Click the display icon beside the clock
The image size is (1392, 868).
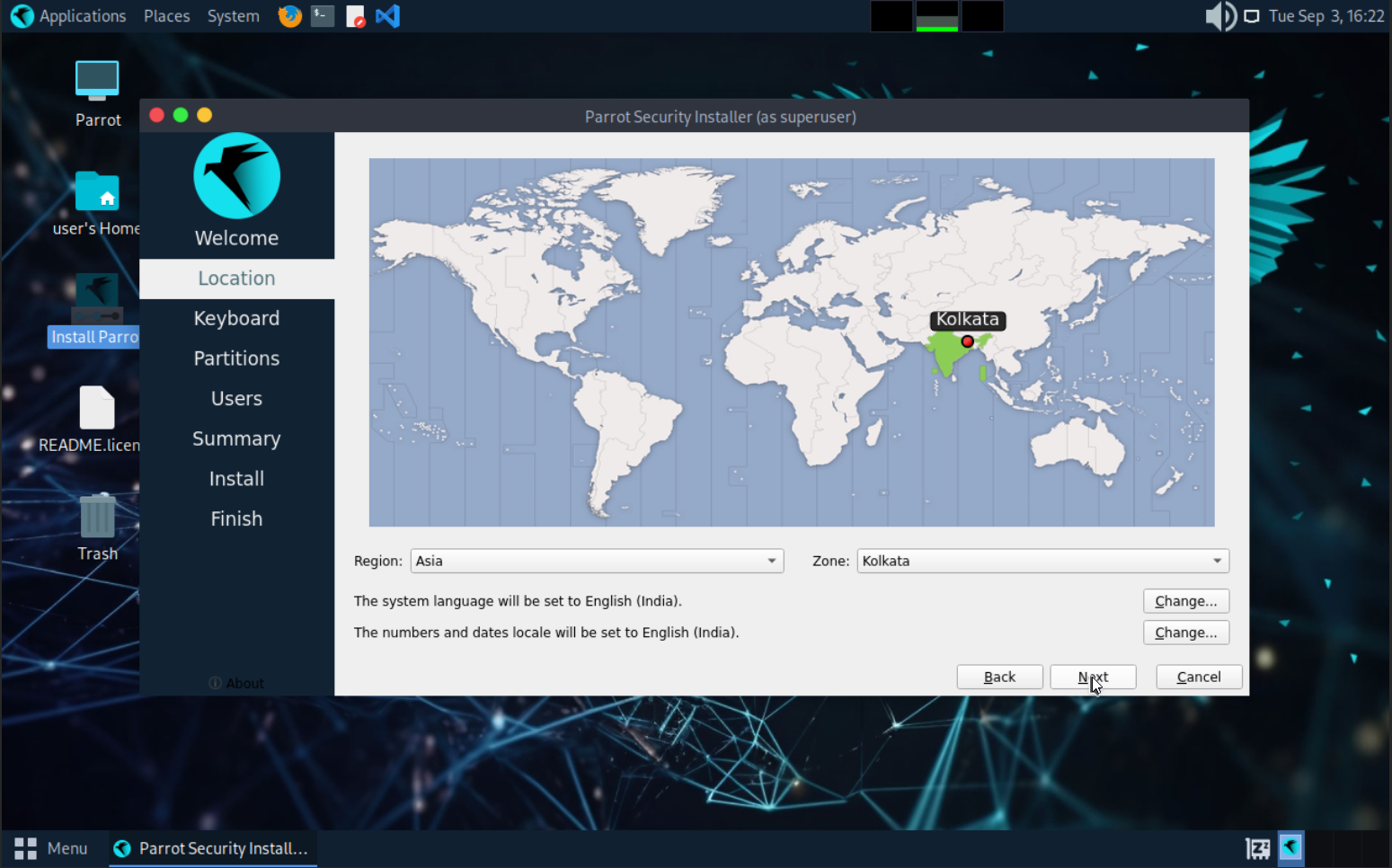pyautogui.click(x=1251, y=16)
